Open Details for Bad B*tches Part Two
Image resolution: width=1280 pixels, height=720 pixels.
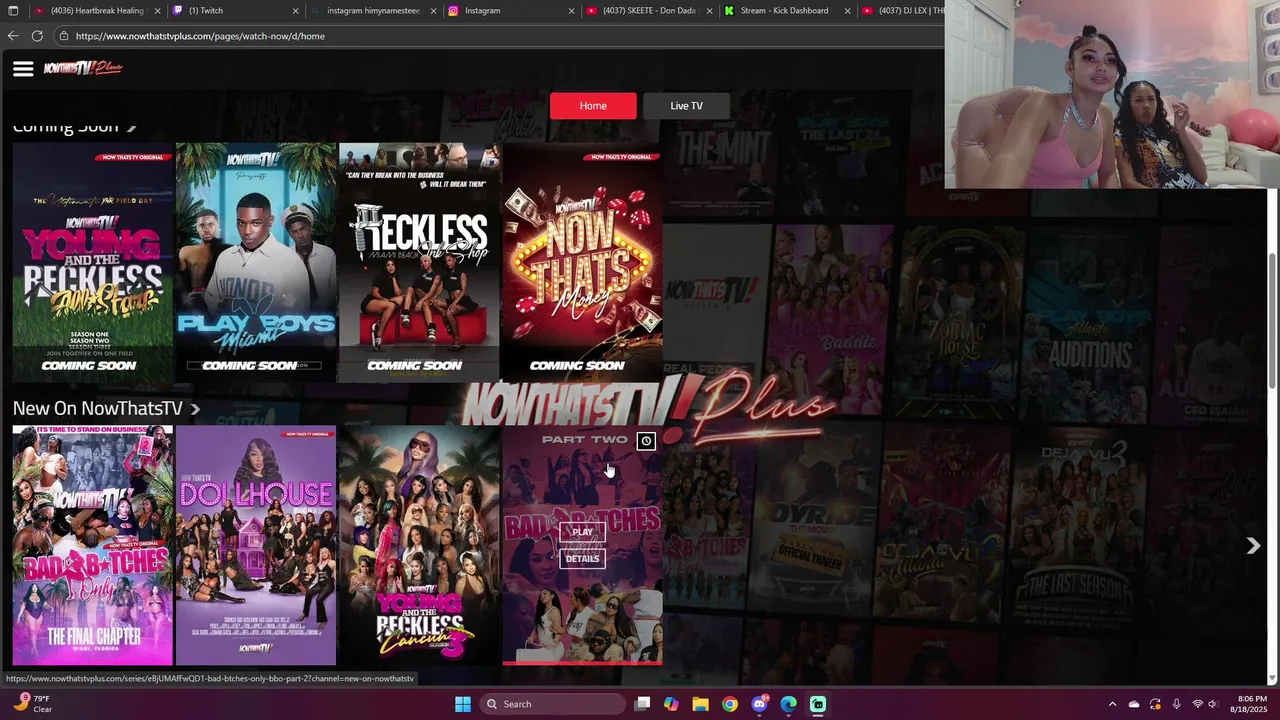click(582, 559)
